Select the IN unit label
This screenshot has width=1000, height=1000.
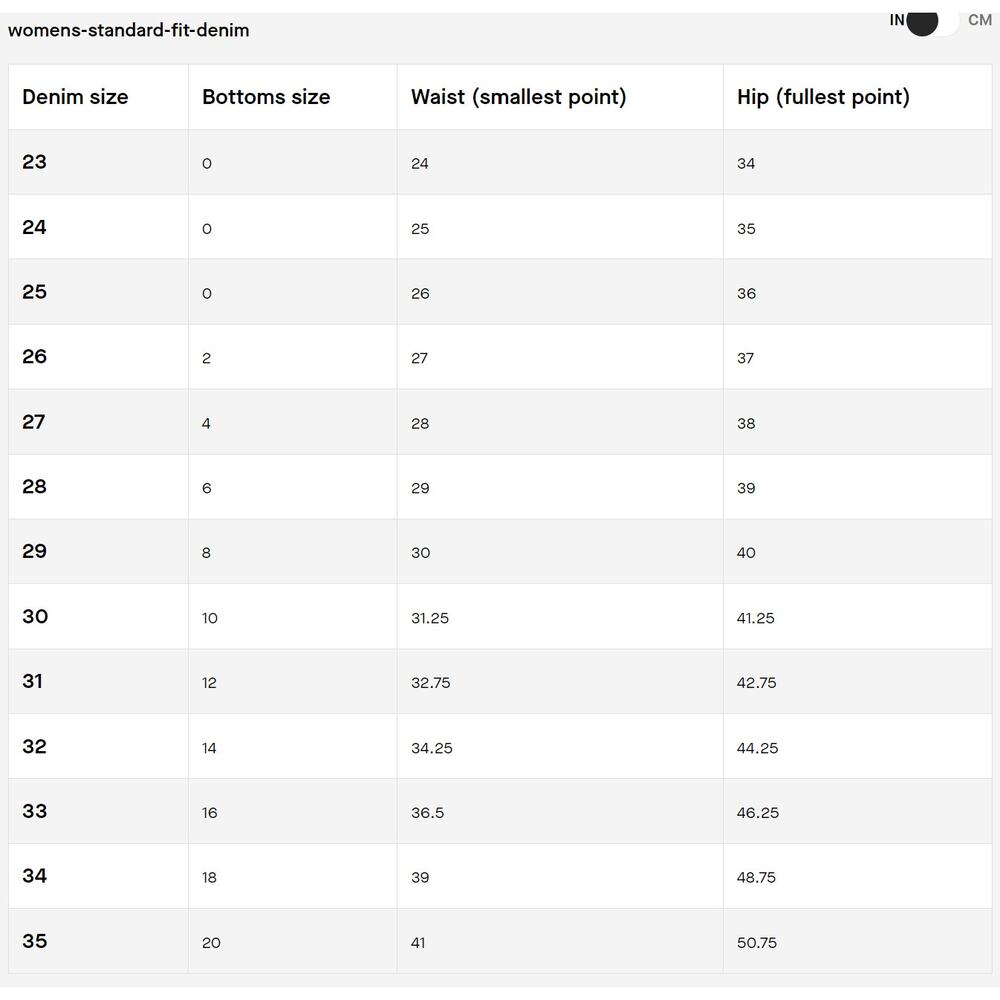[x=897, y=20]
